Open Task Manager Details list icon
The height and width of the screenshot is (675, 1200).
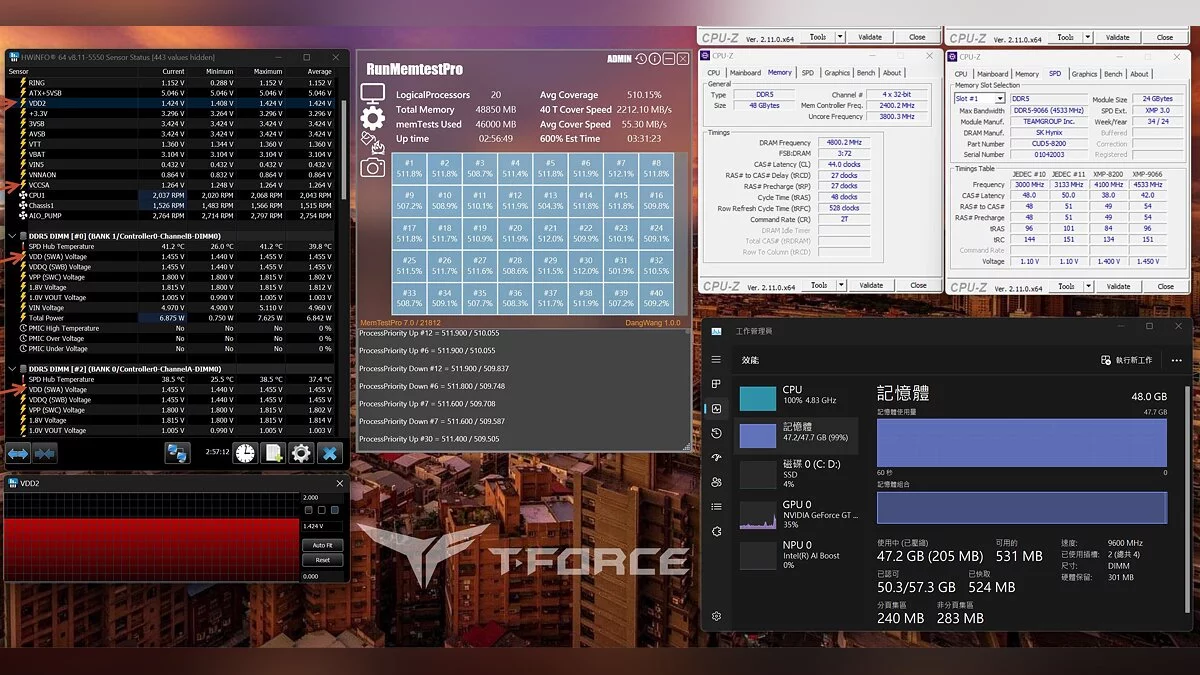pyautogui.click(x=716, y=506)
